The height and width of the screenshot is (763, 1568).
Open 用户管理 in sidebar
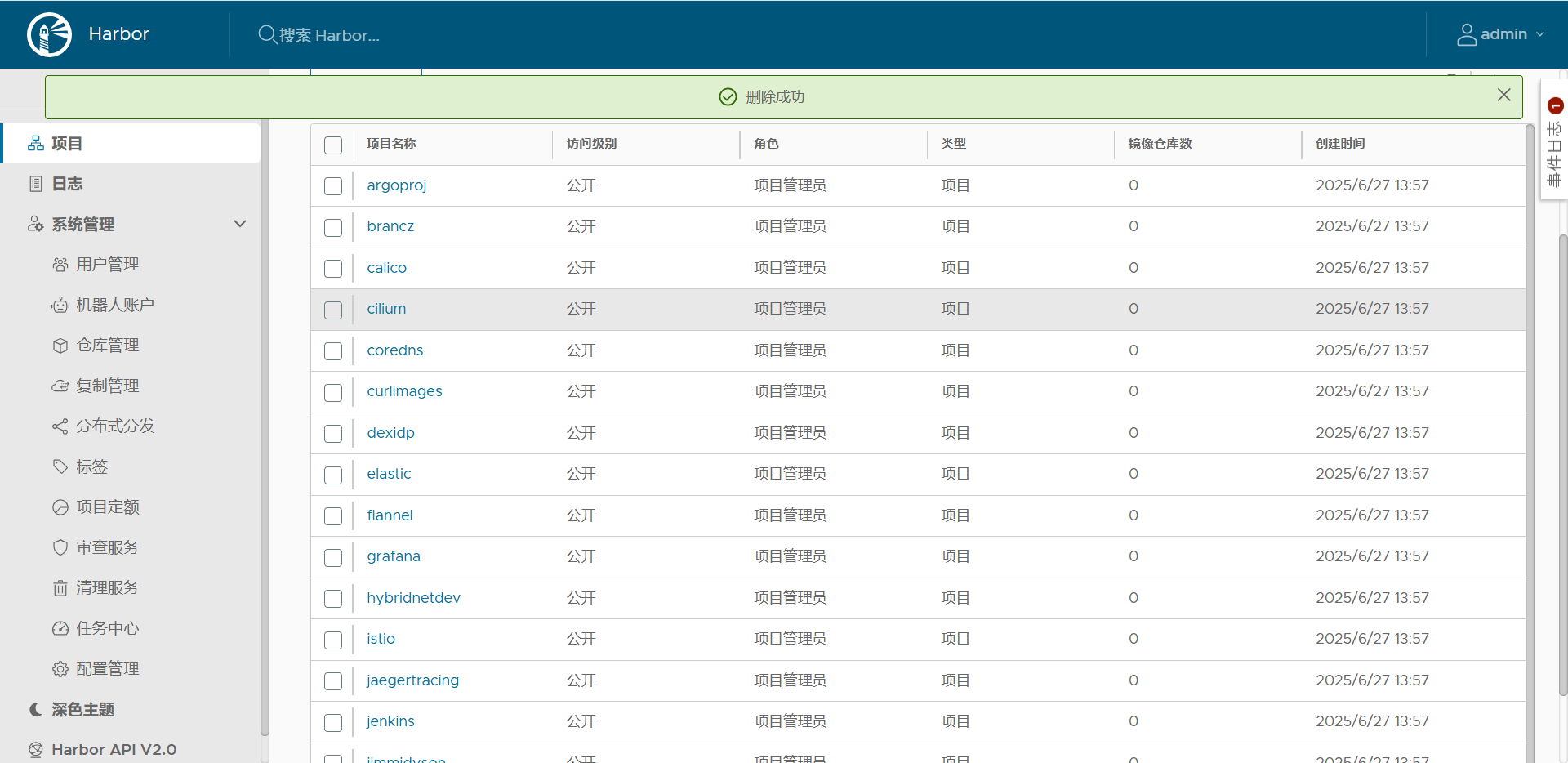click(x=108, y=265)
